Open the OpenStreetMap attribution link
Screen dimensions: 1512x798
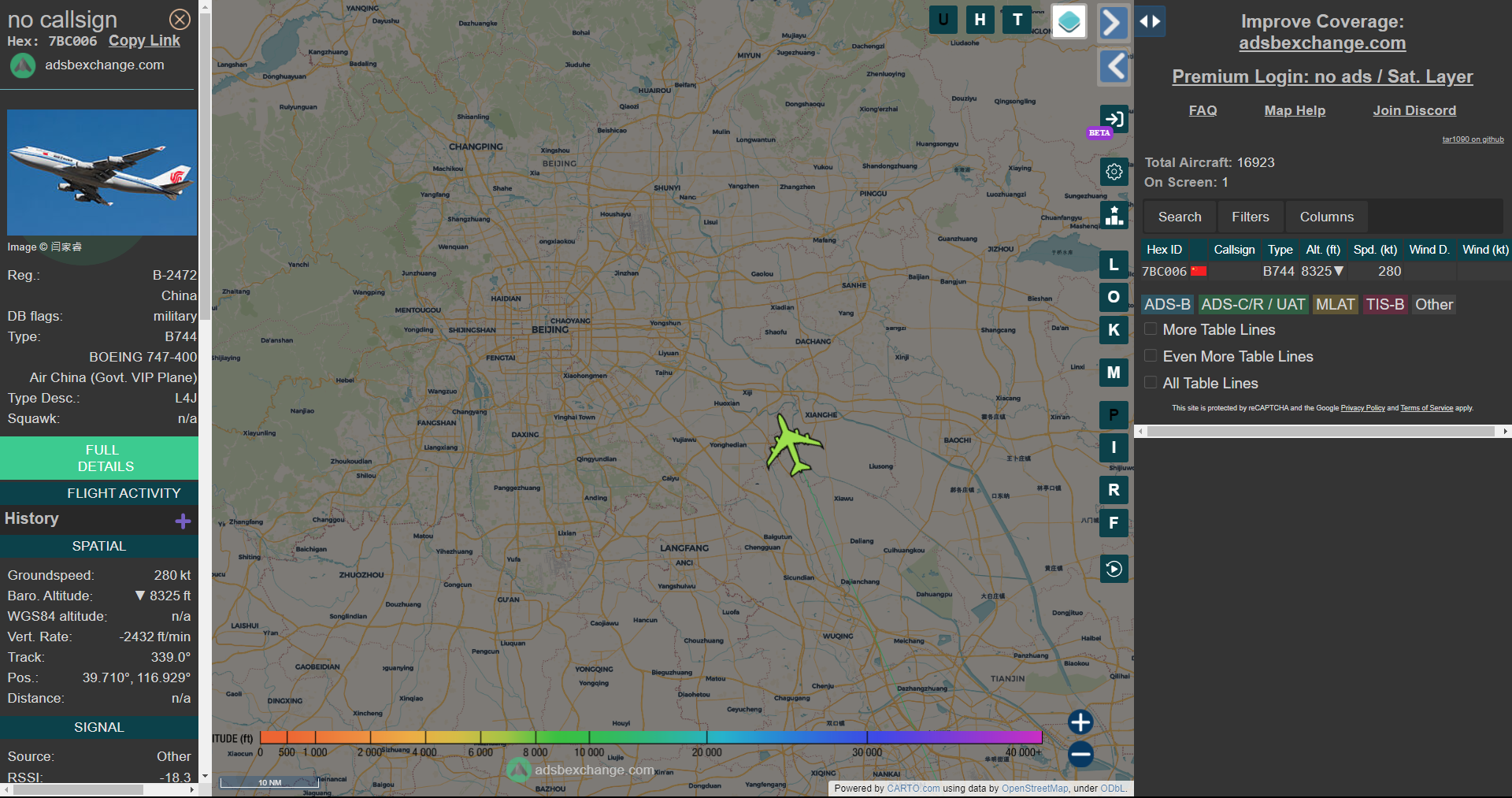1035,788
